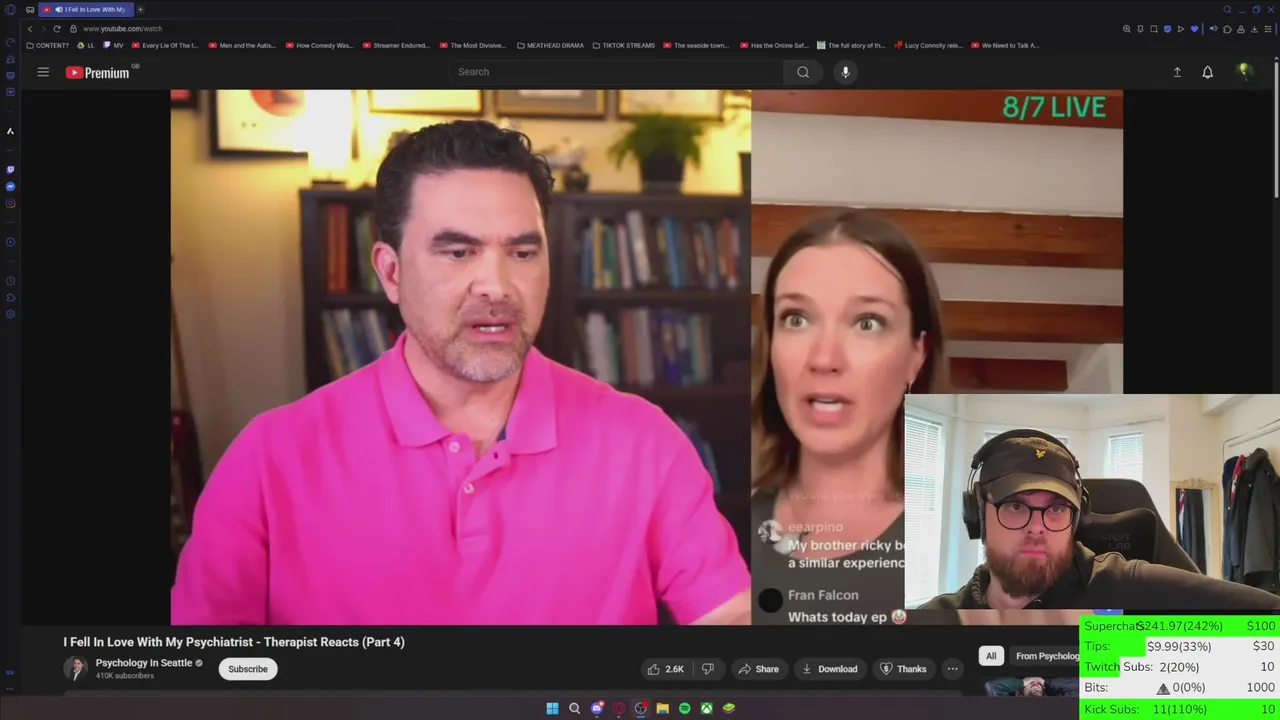
Task: Open The full story of th bookmark
Action: click(851, 45)
